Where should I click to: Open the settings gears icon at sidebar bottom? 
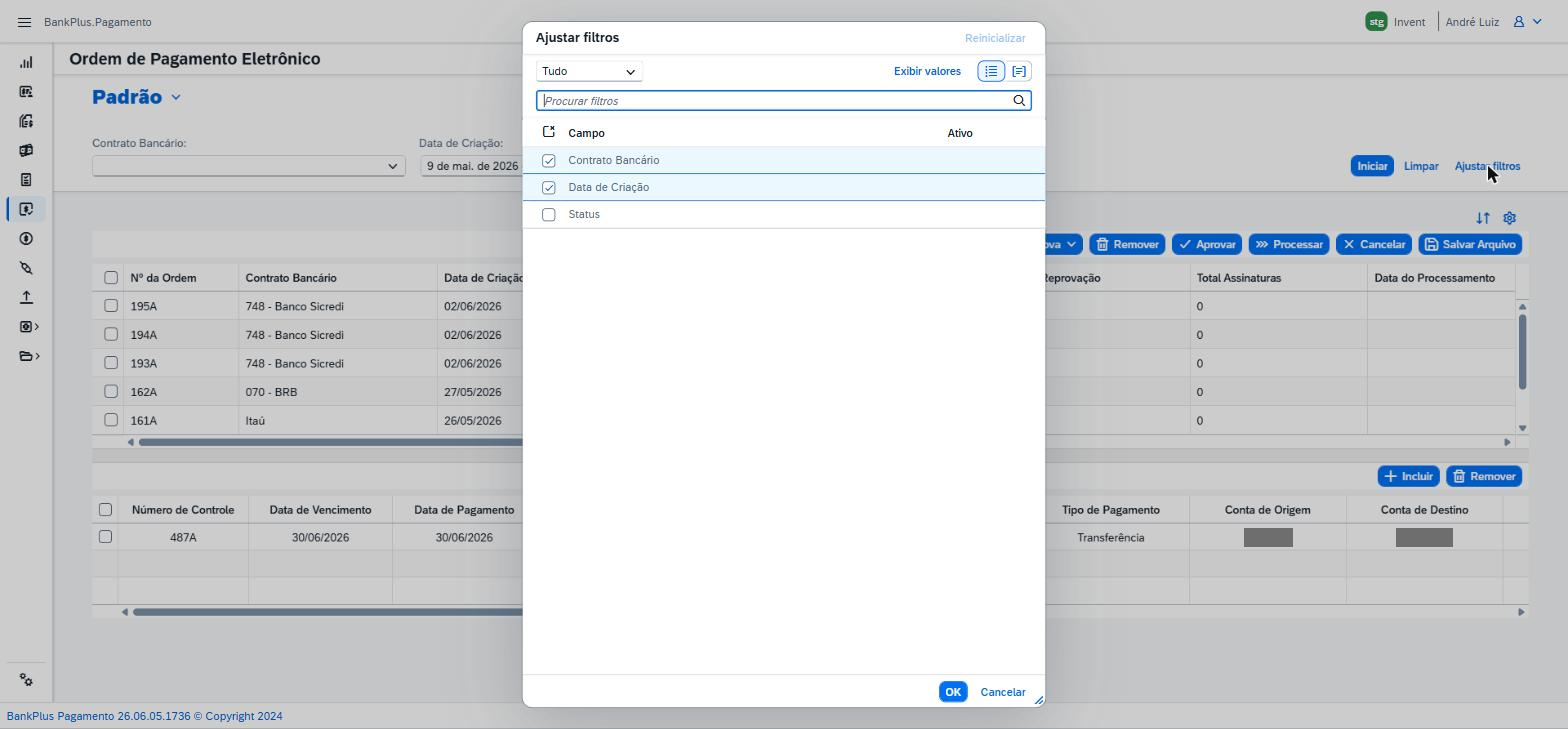point(26,680)
